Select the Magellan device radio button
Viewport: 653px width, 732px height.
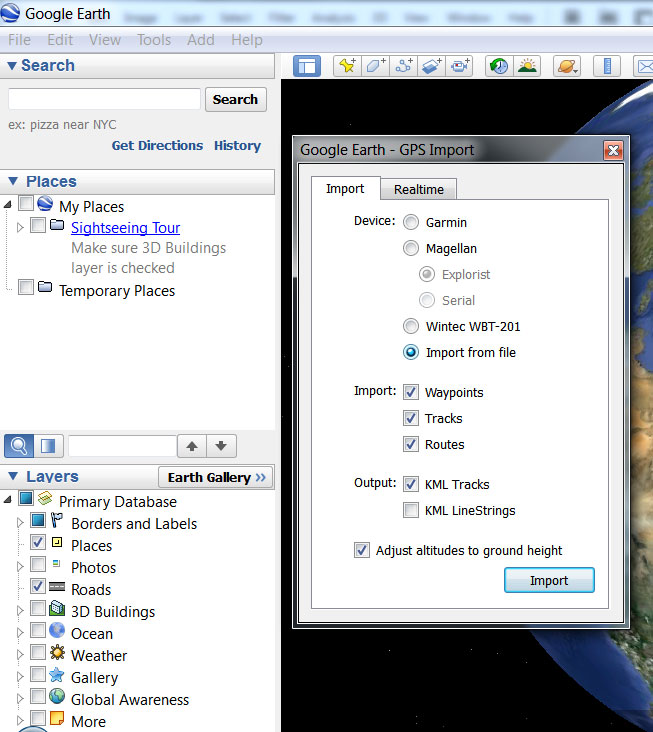click(411, 248)
